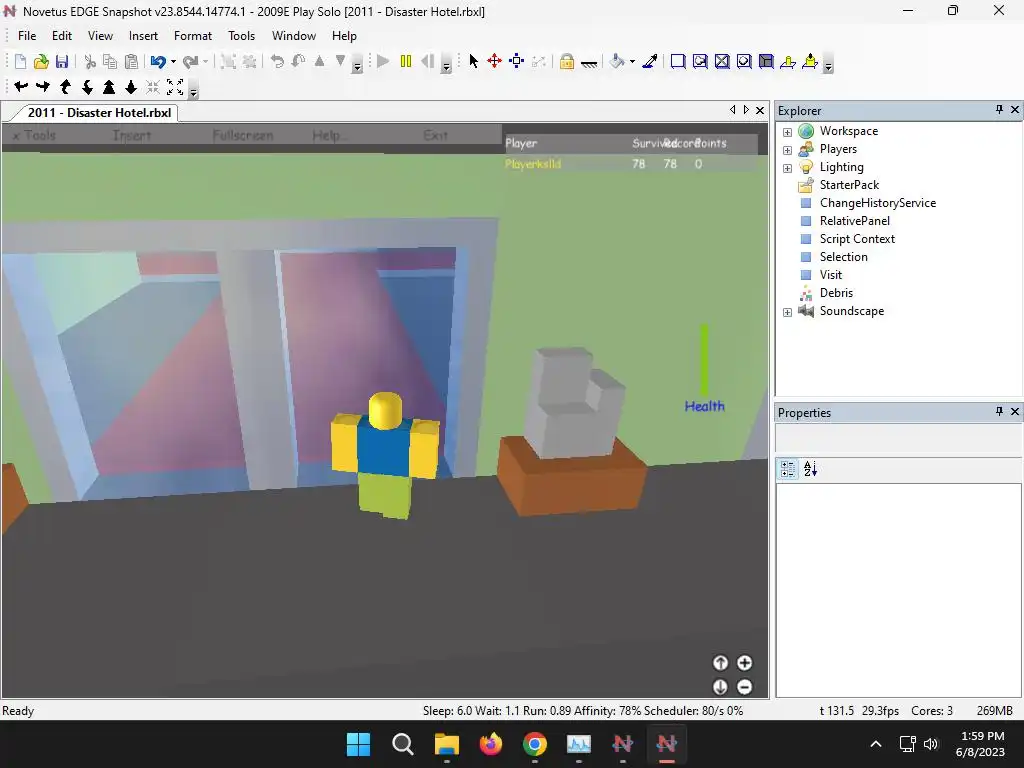Click the Paste clipboard icon

click(131, 61)
